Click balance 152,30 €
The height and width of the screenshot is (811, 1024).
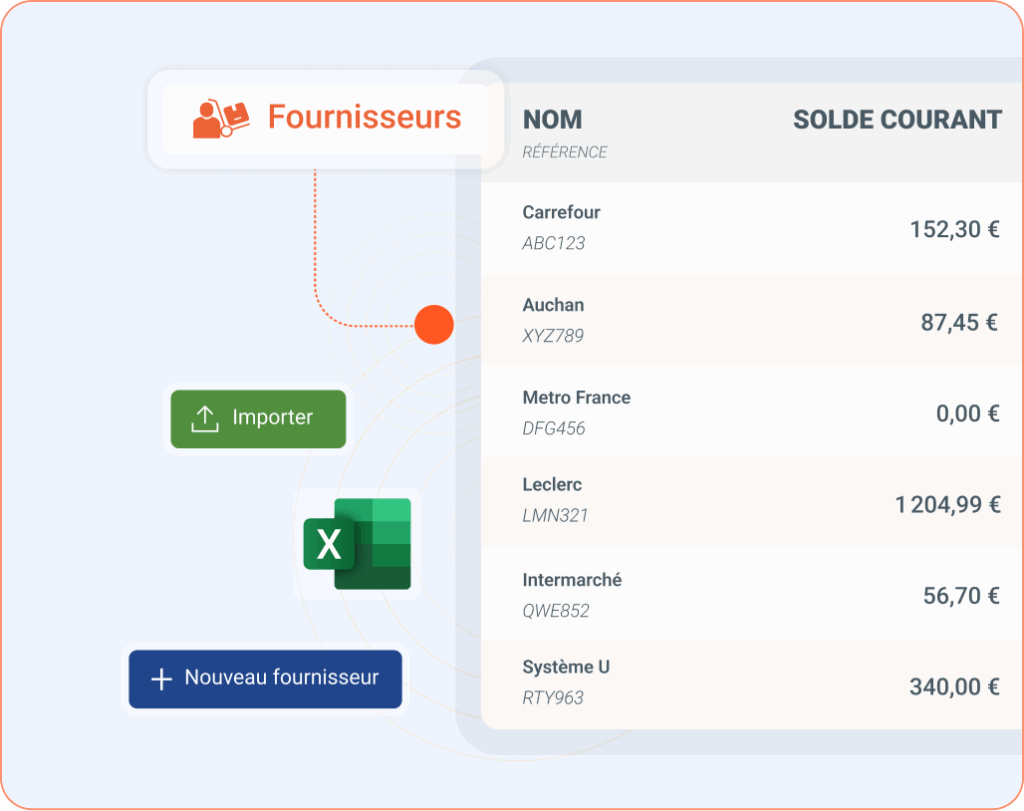(955, 229)
